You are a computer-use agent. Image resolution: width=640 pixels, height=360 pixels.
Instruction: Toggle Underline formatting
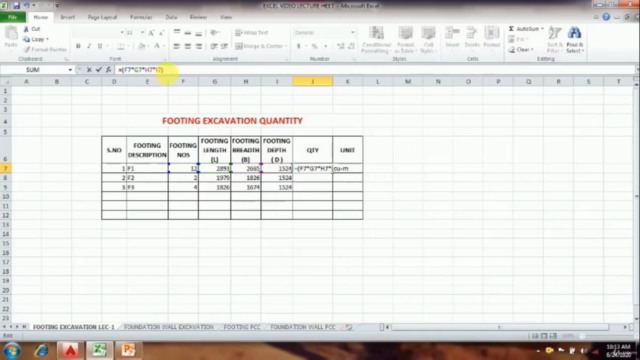coord(100,46)
